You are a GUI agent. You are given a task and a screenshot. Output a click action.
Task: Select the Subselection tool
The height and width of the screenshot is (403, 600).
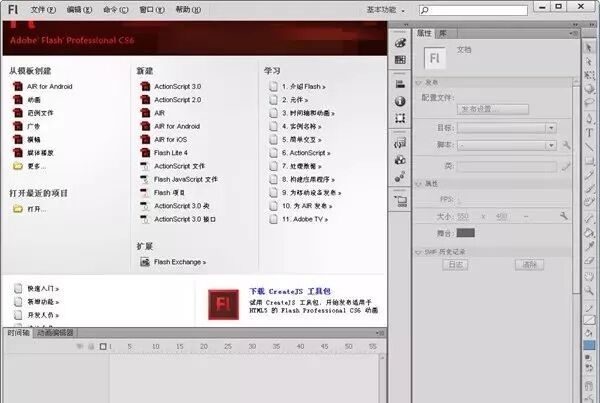coord(589,61)
